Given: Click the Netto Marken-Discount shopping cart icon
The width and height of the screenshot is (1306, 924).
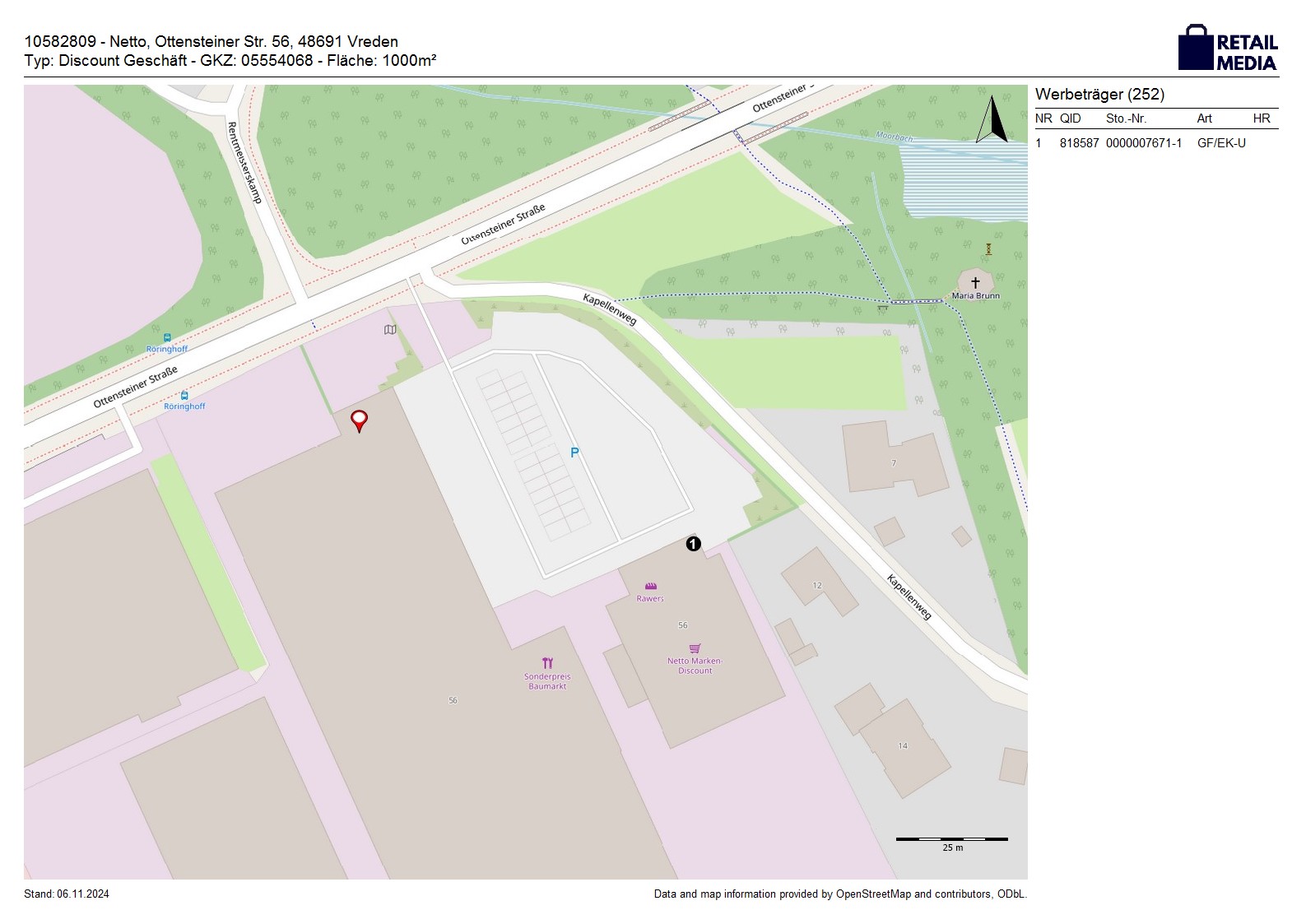Looking at the screenshot, I should tap(695, 648).
